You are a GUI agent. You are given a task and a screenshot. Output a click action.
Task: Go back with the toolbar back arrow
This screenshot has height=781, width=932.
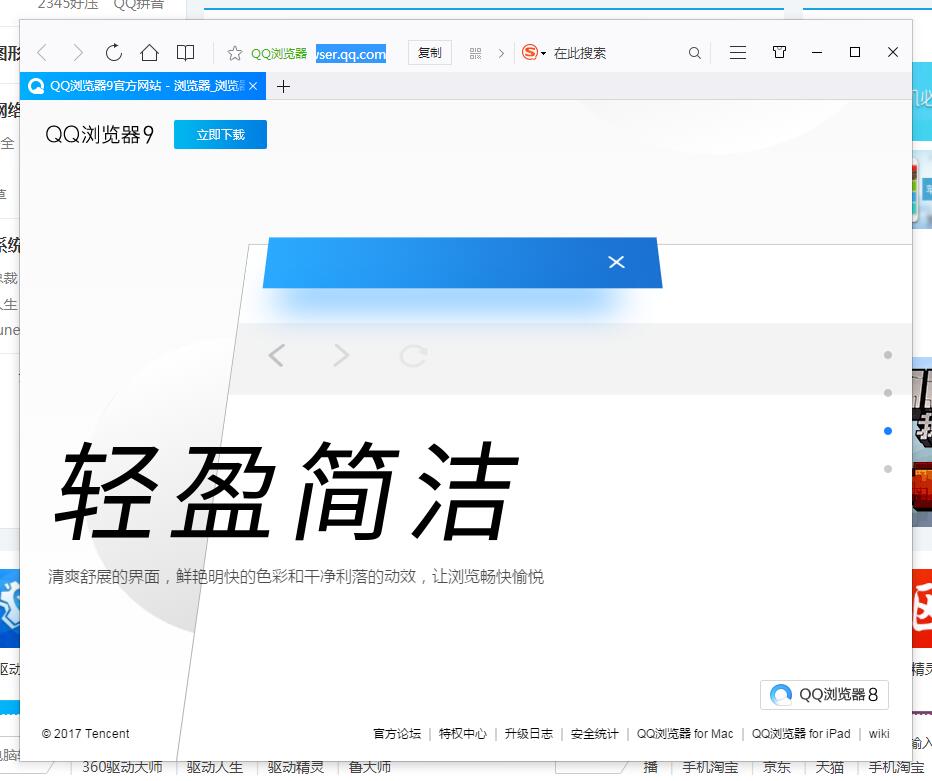42,53
